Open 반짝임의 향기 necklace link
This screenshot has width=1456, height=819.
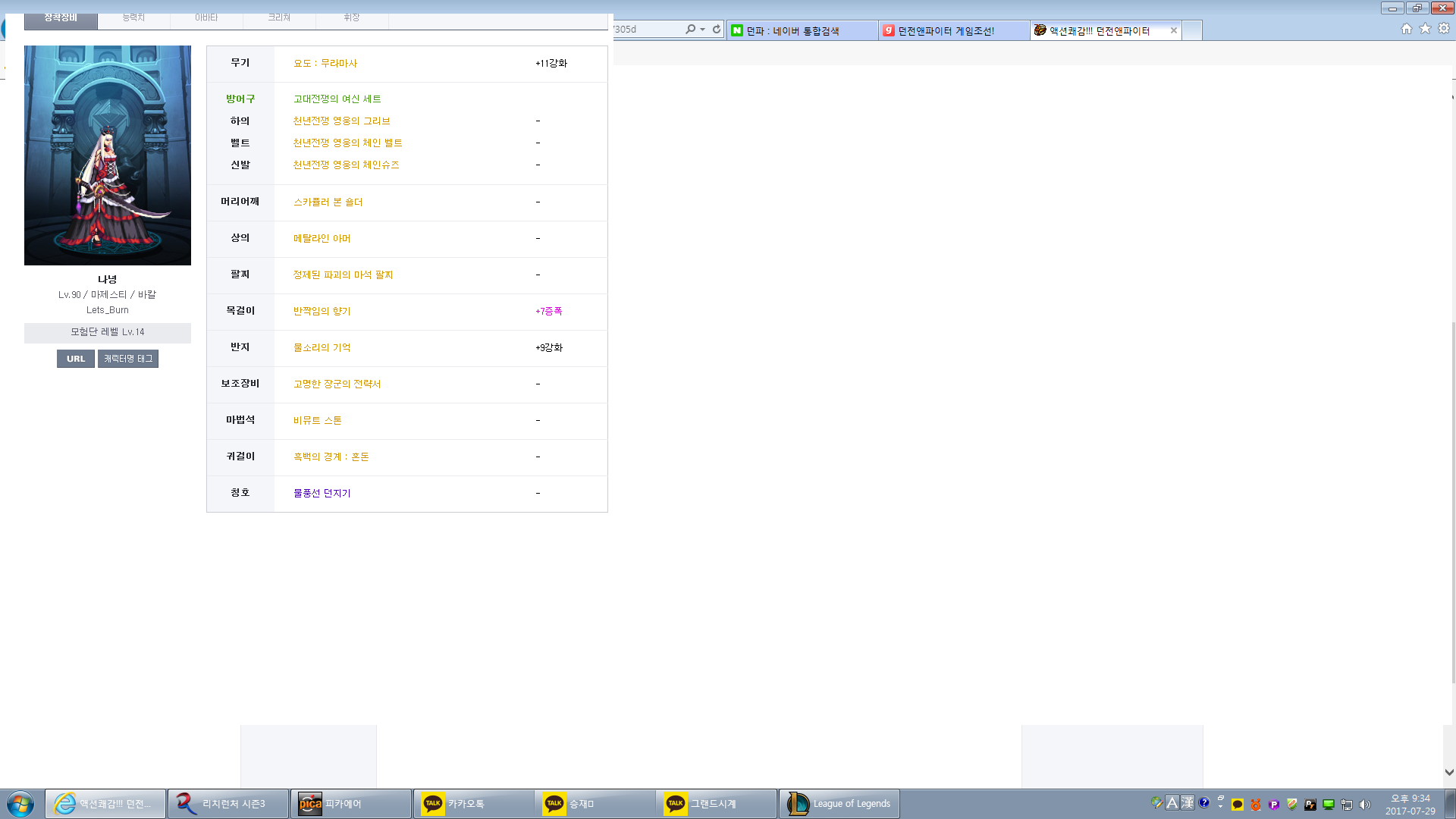322,312
